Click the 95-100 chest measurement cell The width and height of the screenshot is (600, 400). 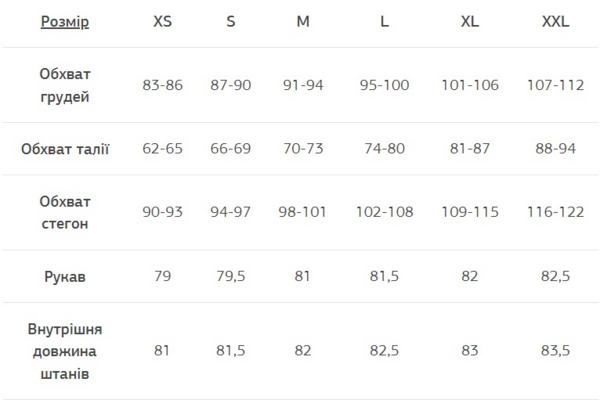tap(384, 85)
